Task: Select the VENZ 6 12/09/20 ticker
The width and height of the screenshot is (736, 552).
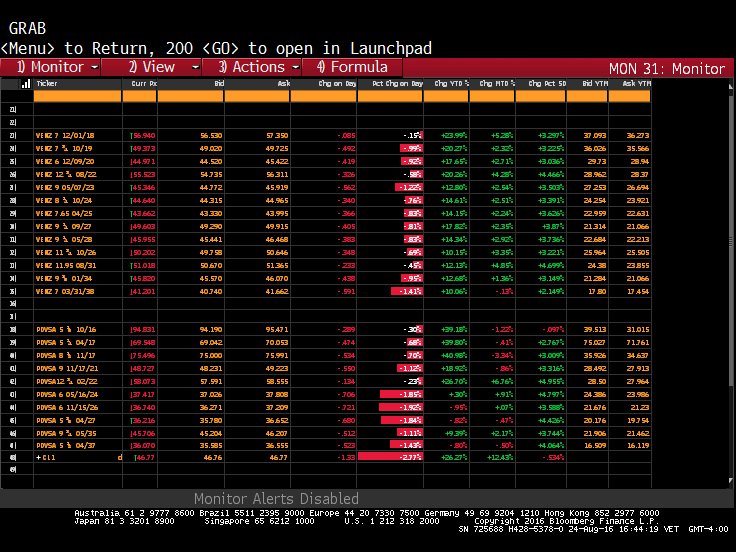Action: 65,161
